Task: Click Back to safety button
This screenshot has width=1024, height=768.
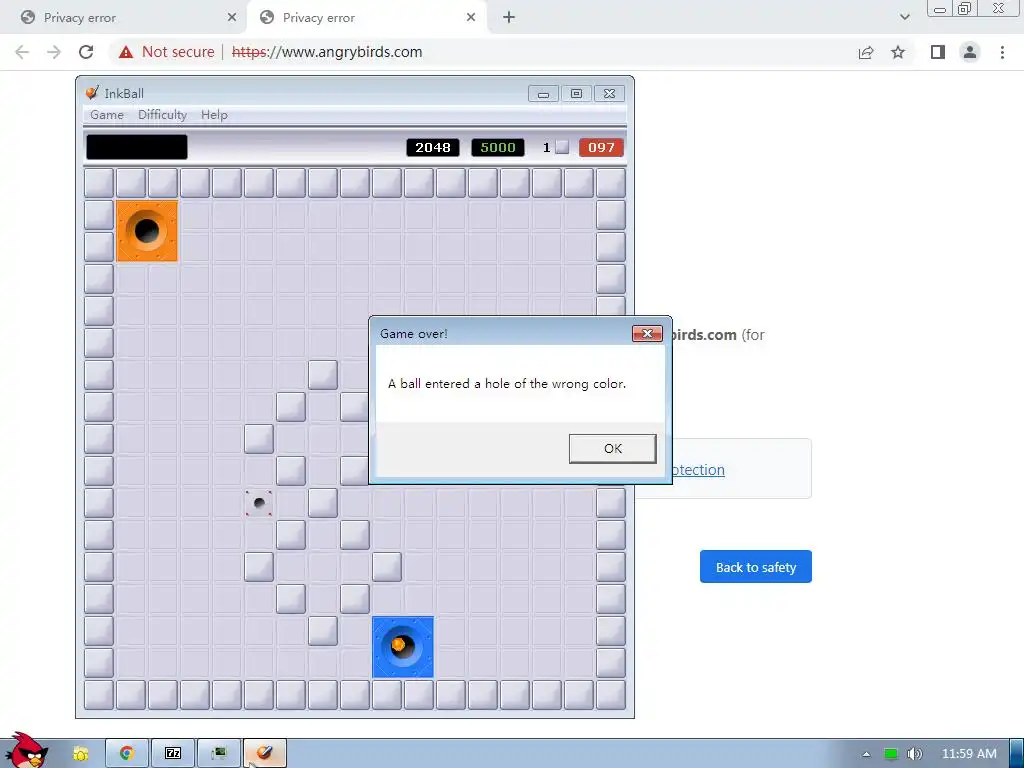Action: [x=756, y=567]
